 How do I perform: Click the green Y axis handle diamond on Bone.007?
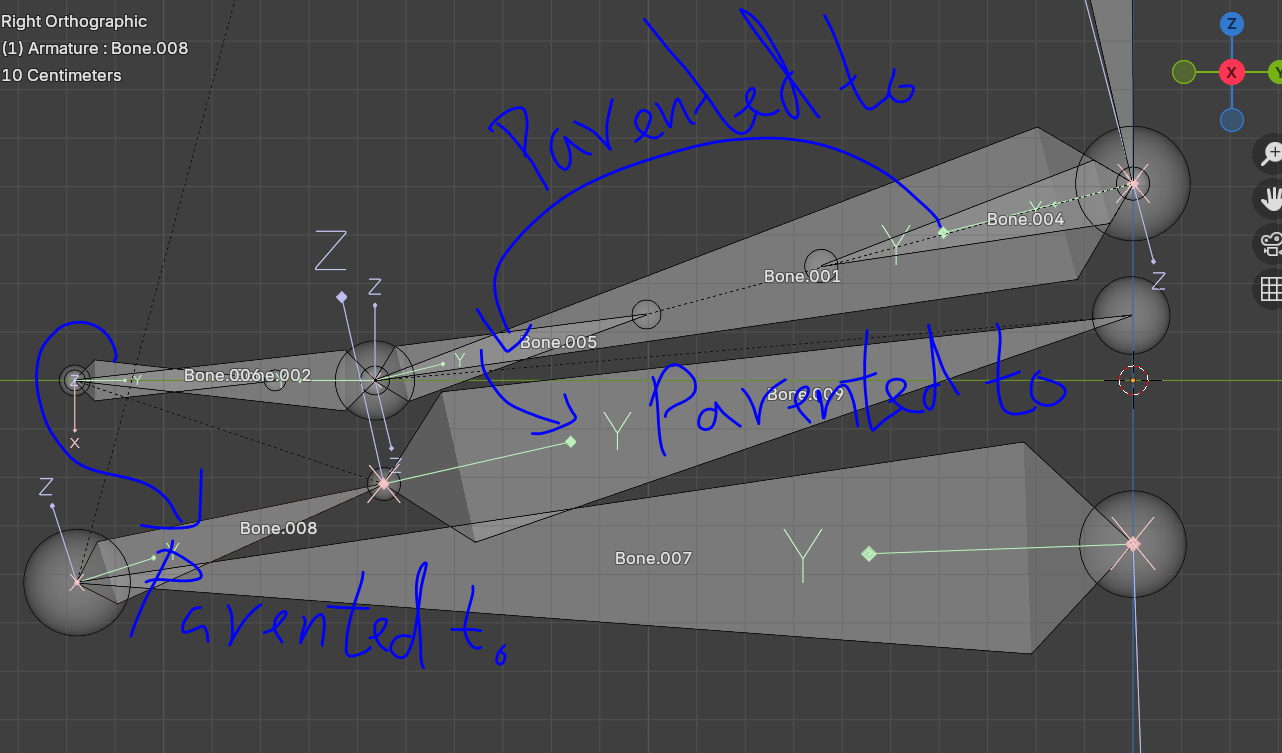[x=868, y=553]
